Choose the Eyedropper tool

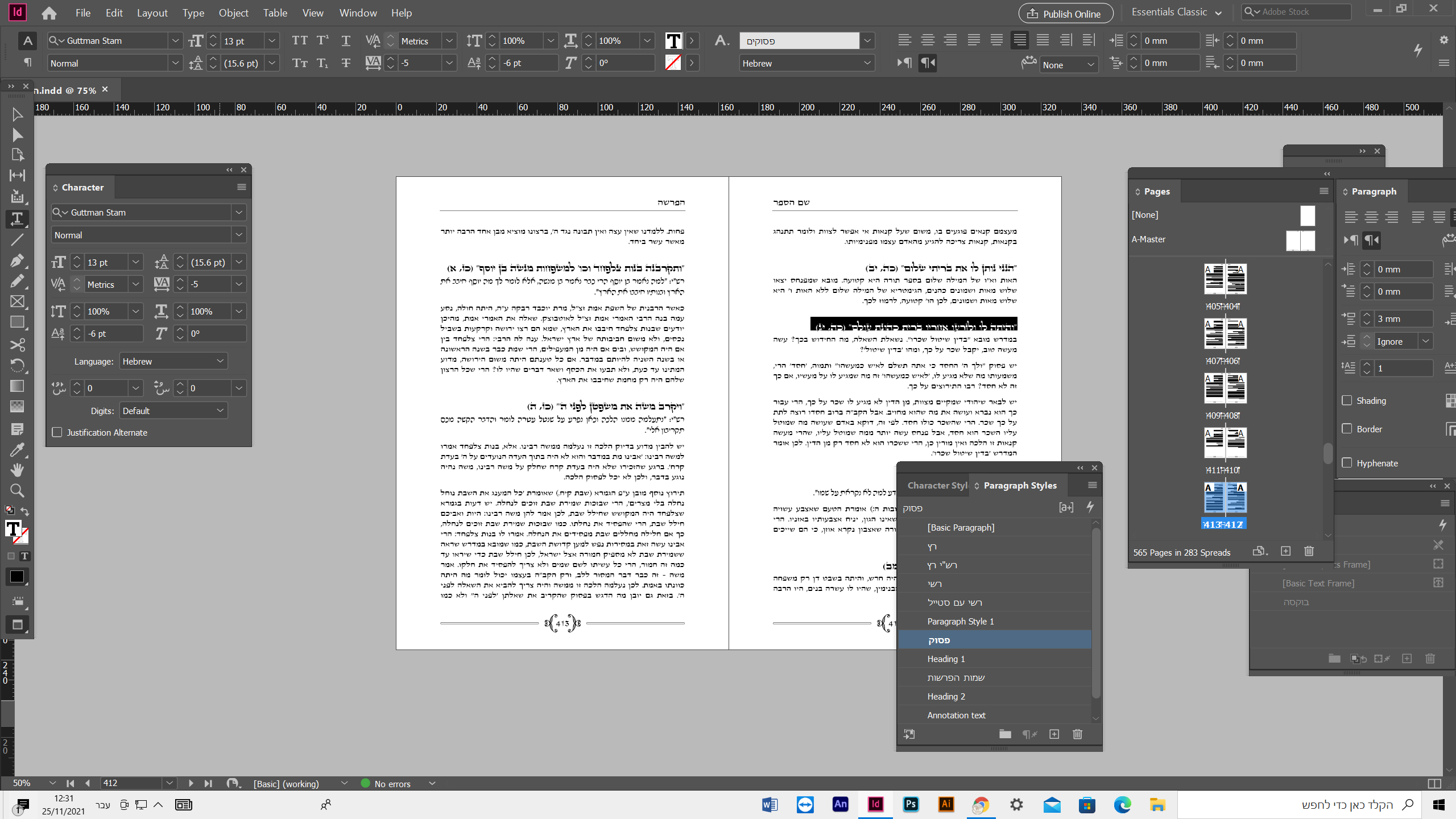coord(17,450)
